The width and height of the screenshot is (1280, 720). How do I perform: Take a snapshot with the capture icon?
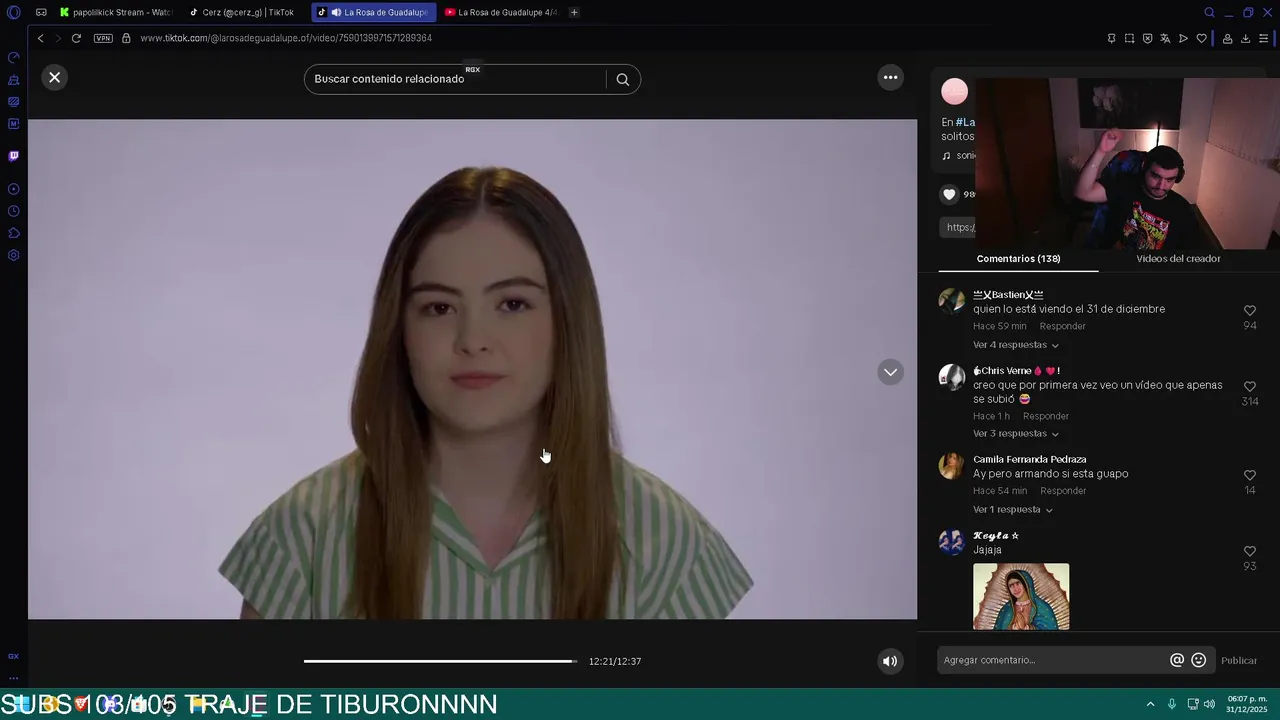1129,38
